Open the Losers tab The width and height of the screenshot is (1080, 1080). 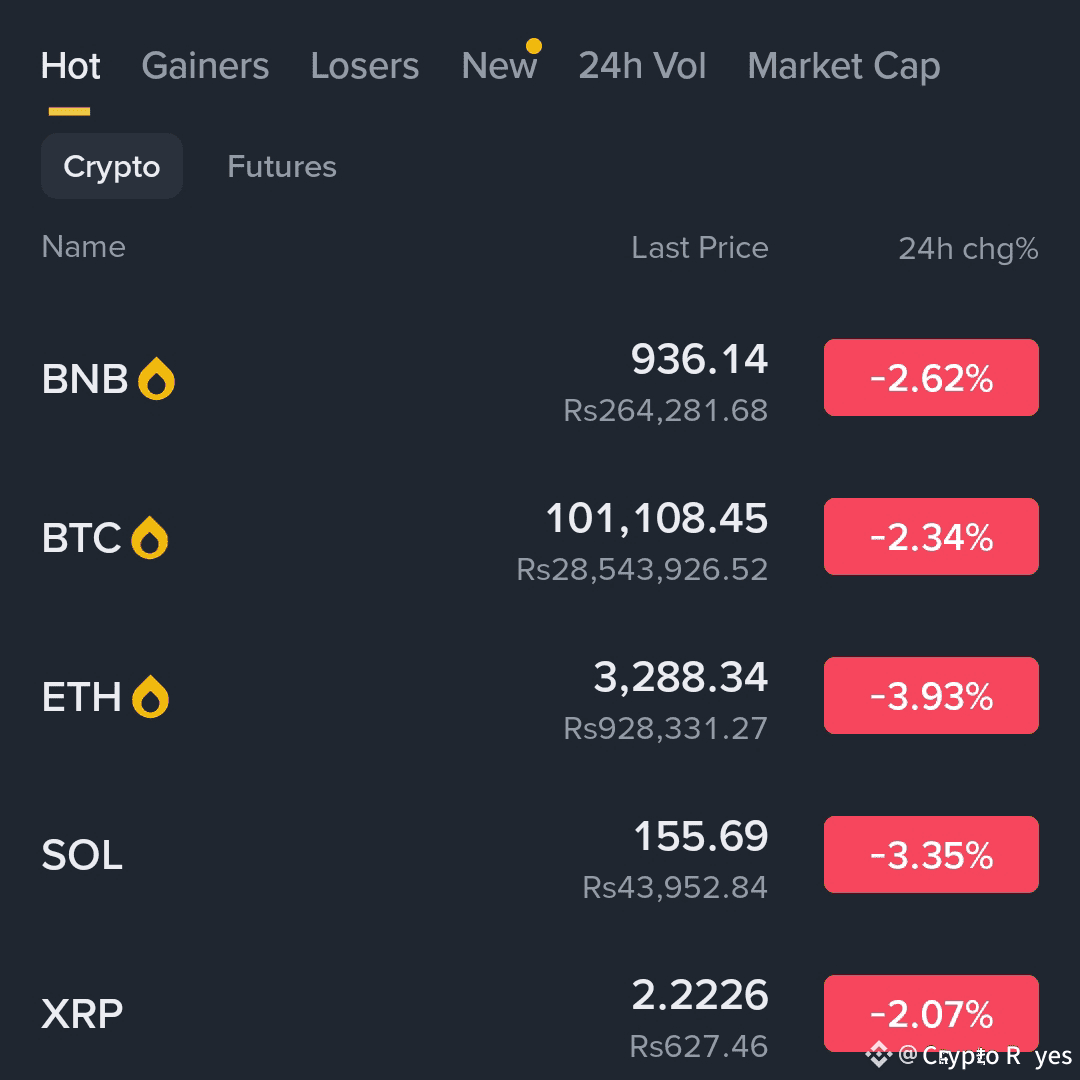[364, 66]
